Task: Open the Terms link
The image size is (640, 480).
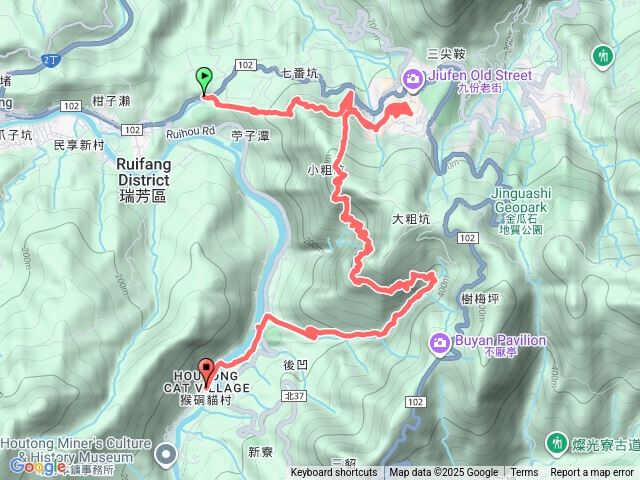Action: [x=522, y=473]
